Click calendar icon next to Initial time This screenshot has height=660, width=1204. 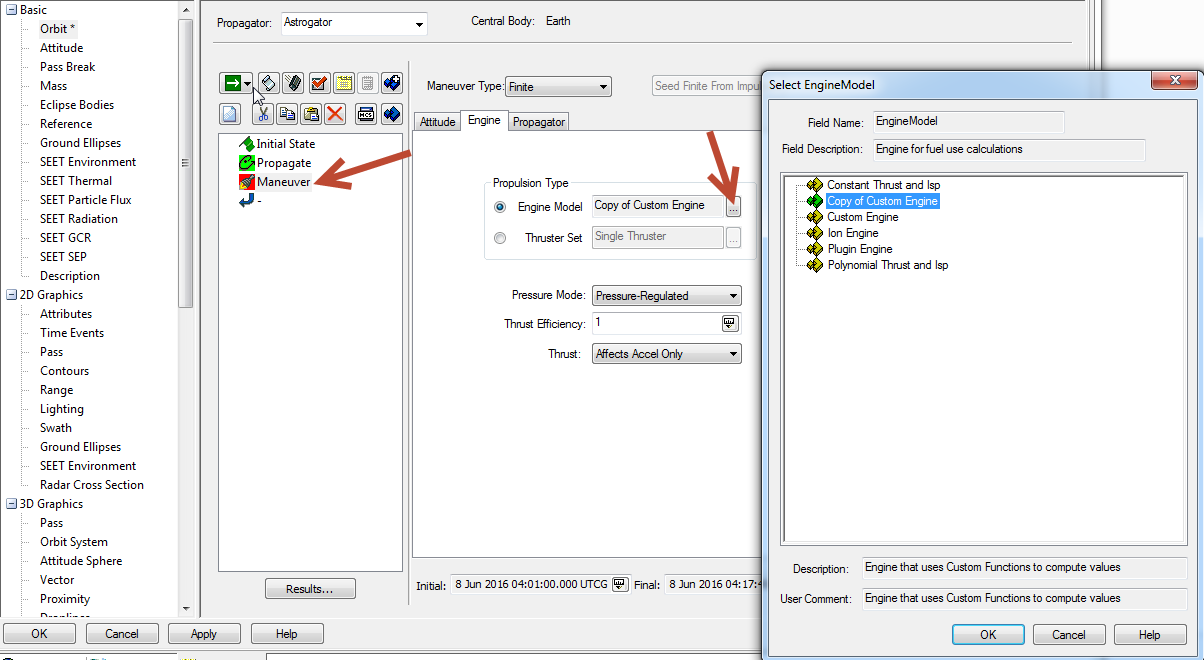[x=620, y=584]
